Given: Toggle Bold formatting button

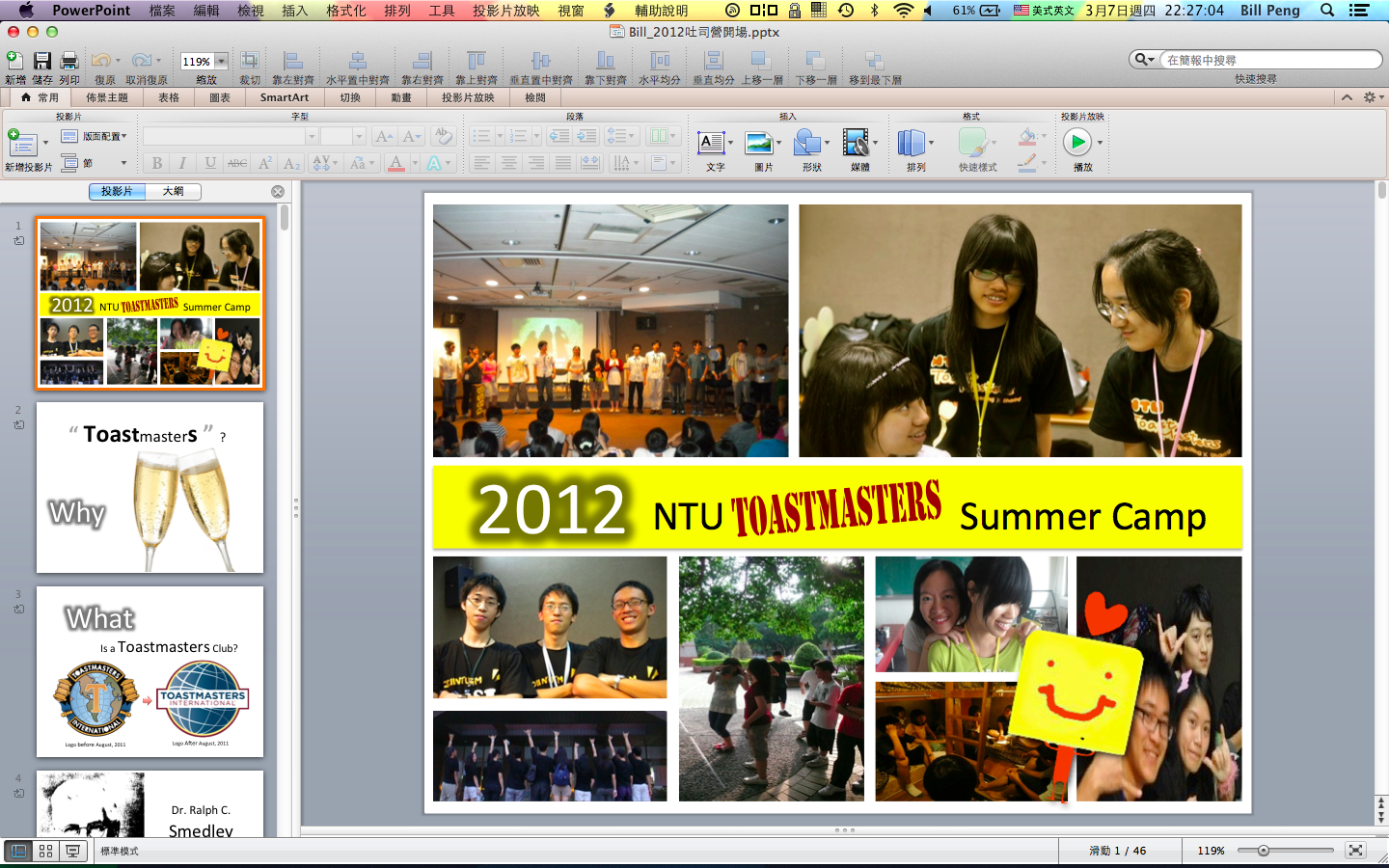Looking at the screenshot, I should tap(157, 163).
